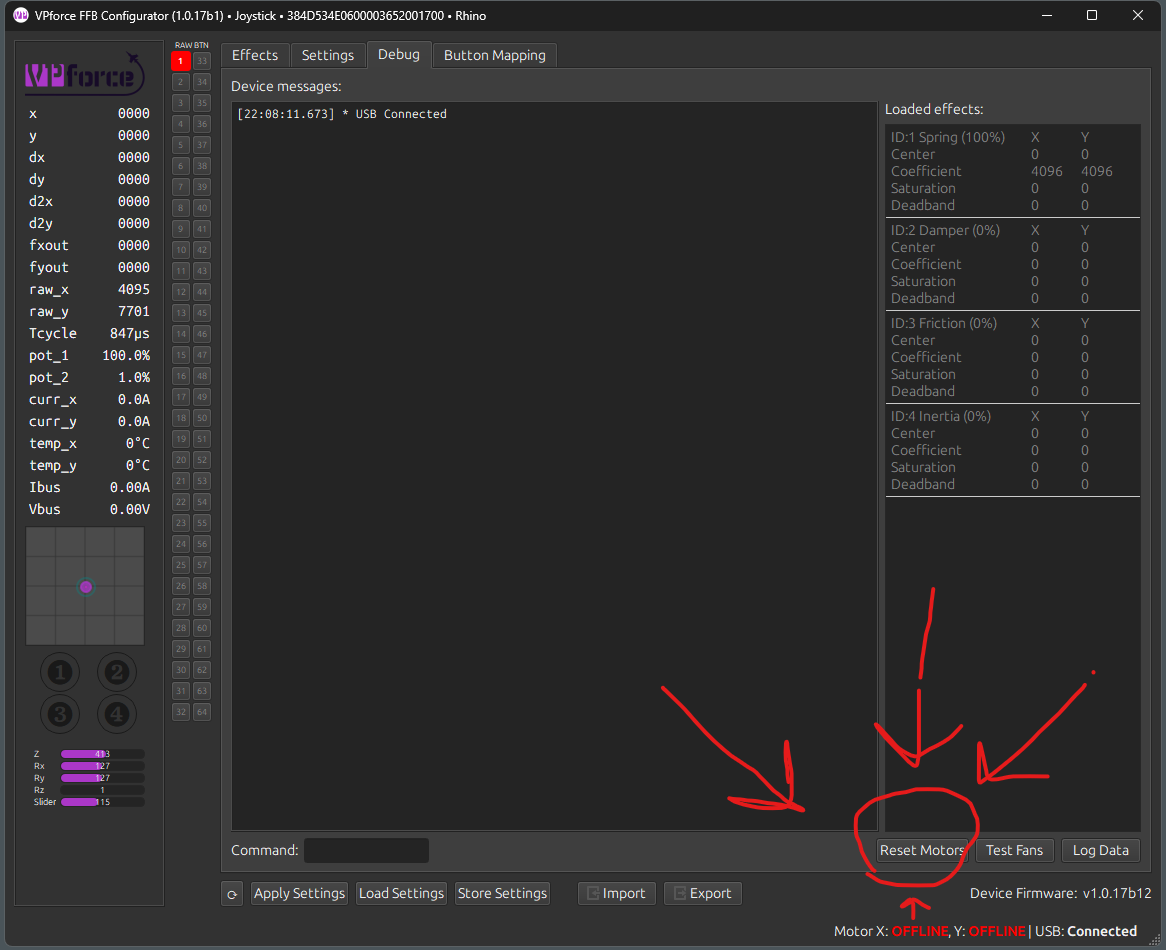Click raw button indicator 48

pyautogui.click(x=202, y=376)
